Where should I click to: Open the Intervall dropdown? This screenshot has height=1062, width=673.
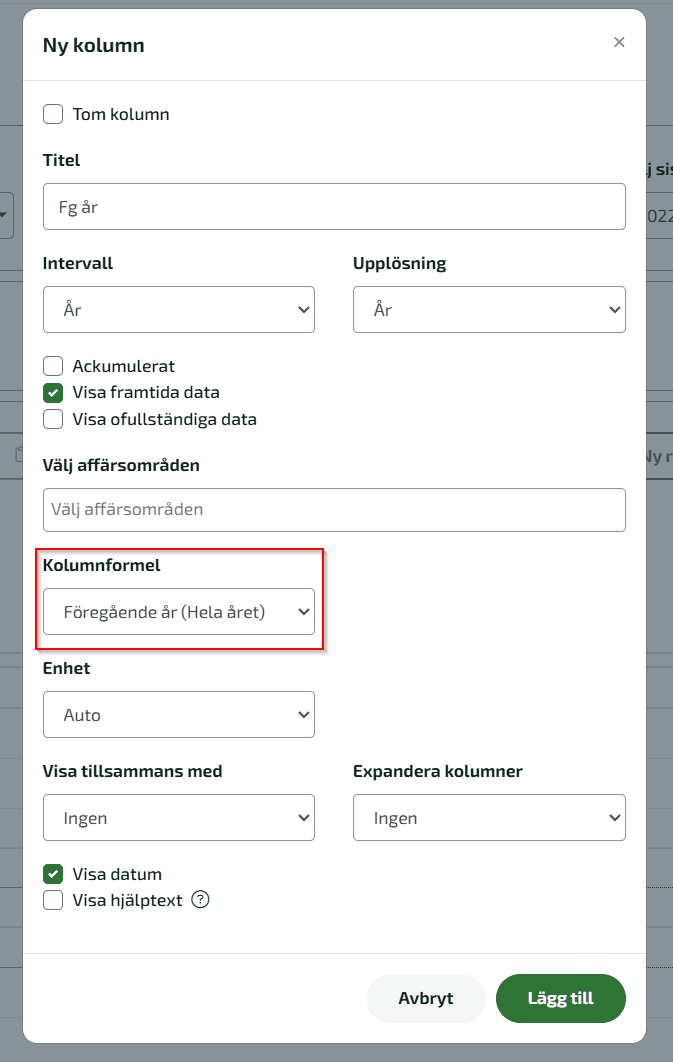point(179,310)
